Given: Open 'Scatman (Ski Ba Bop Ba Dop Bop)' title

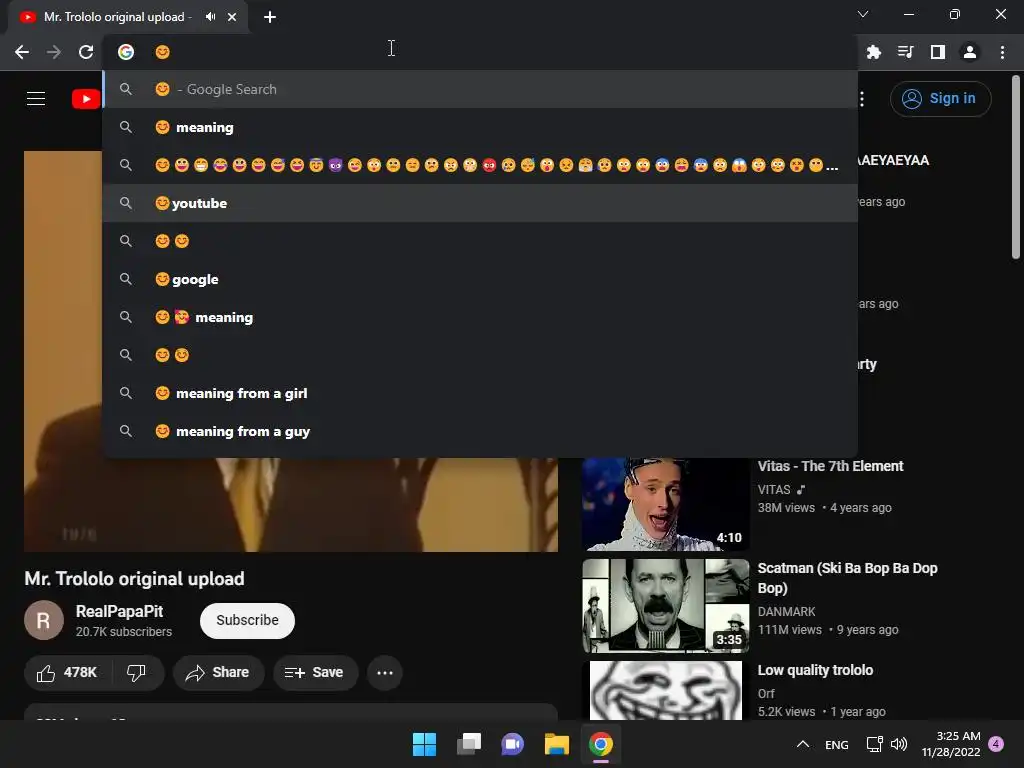Looking at the screenshot, I should pos(847,578).
